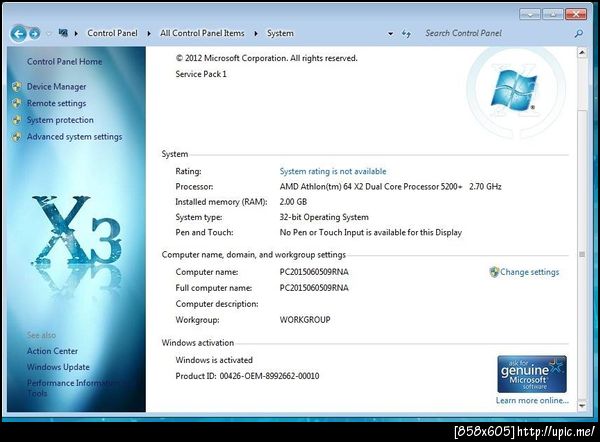Expand the arrow after the computer icon

(76, 33)
